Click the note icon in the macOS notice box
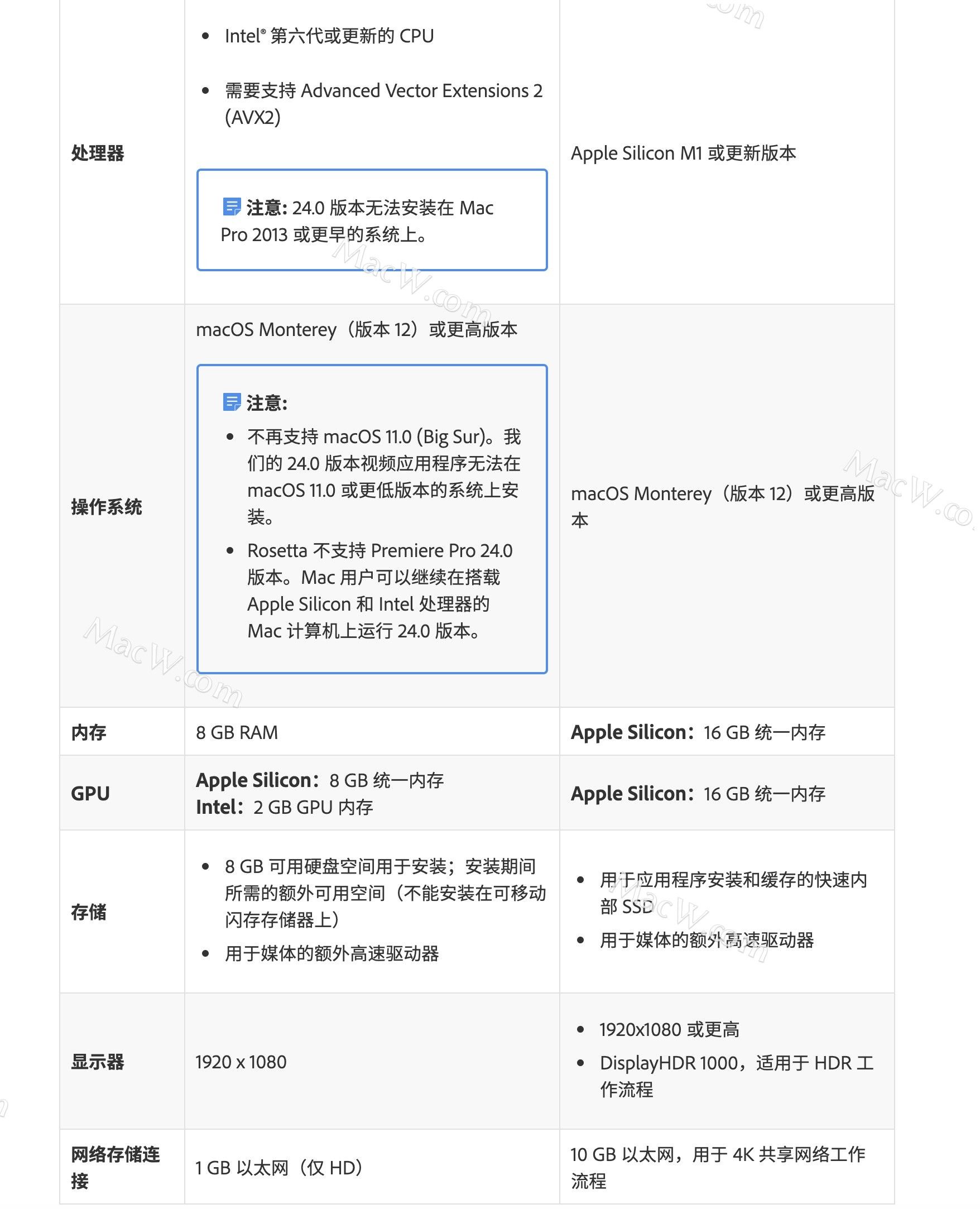This screenshot has width=980, height=1209. coord(232,402)
